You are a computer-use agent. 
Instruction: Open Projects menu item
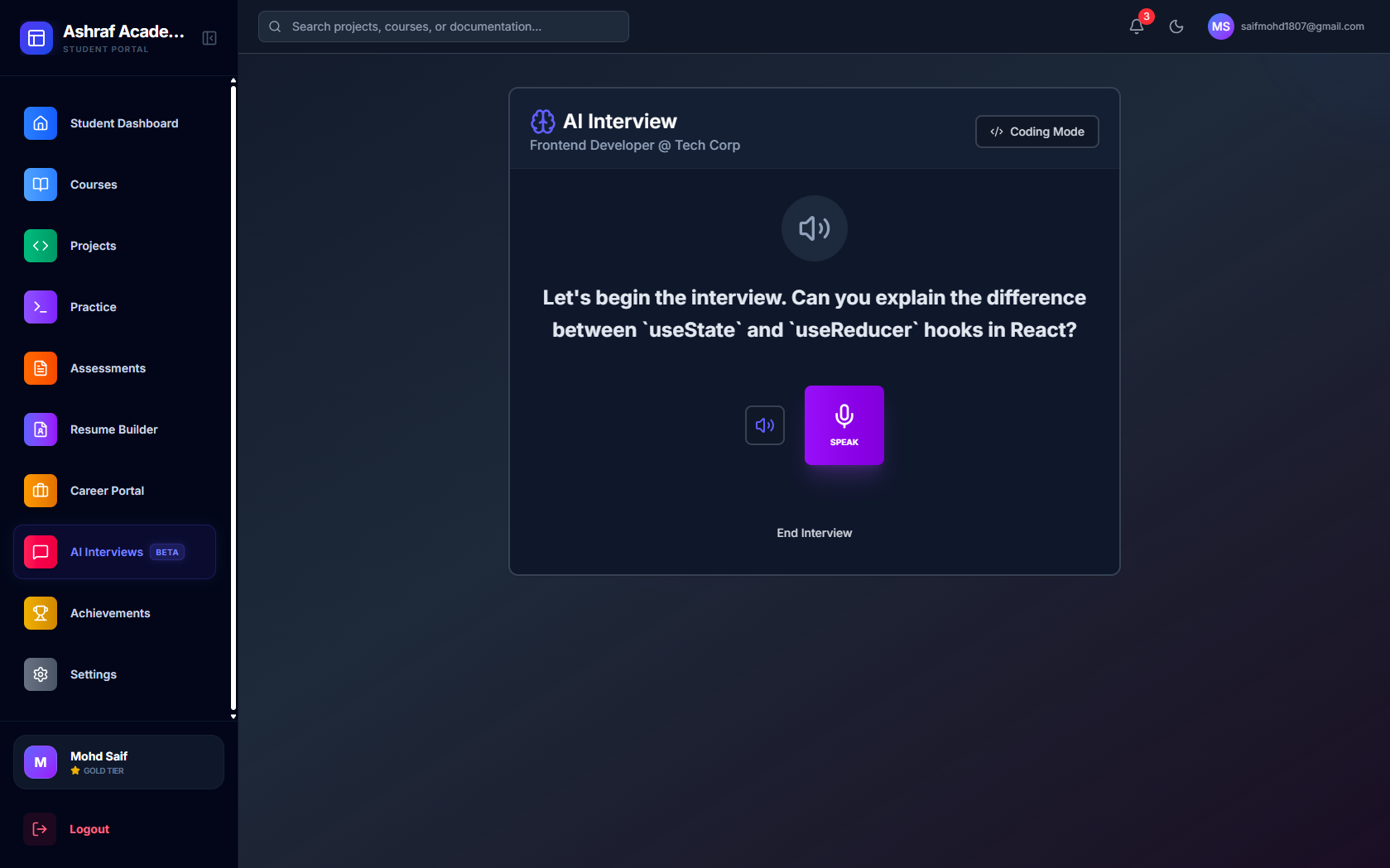115,246
